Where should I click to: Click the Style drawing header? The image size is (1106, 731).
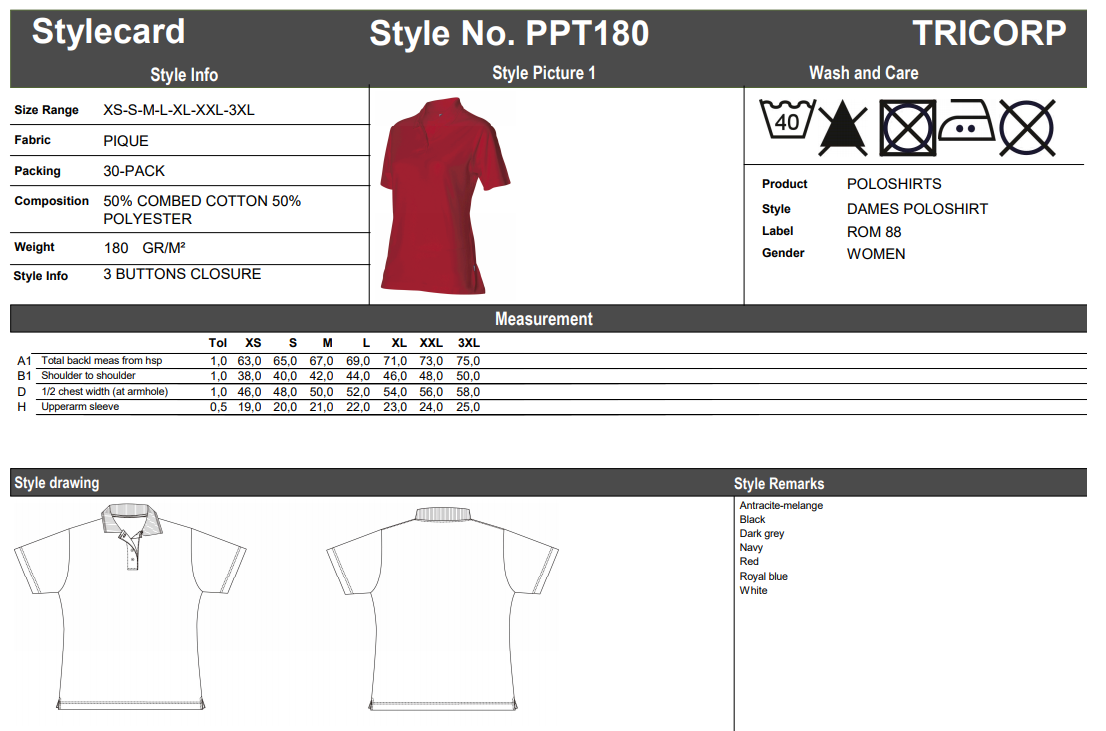57,483
